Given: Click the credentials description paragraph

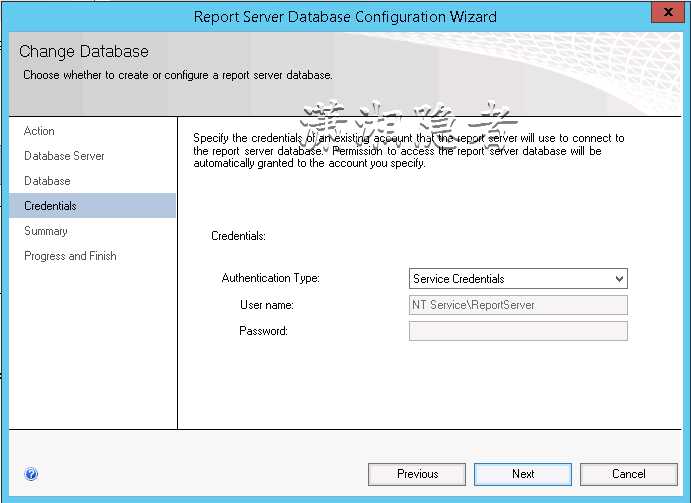Looking at the screenshot, I should point(409,151).
